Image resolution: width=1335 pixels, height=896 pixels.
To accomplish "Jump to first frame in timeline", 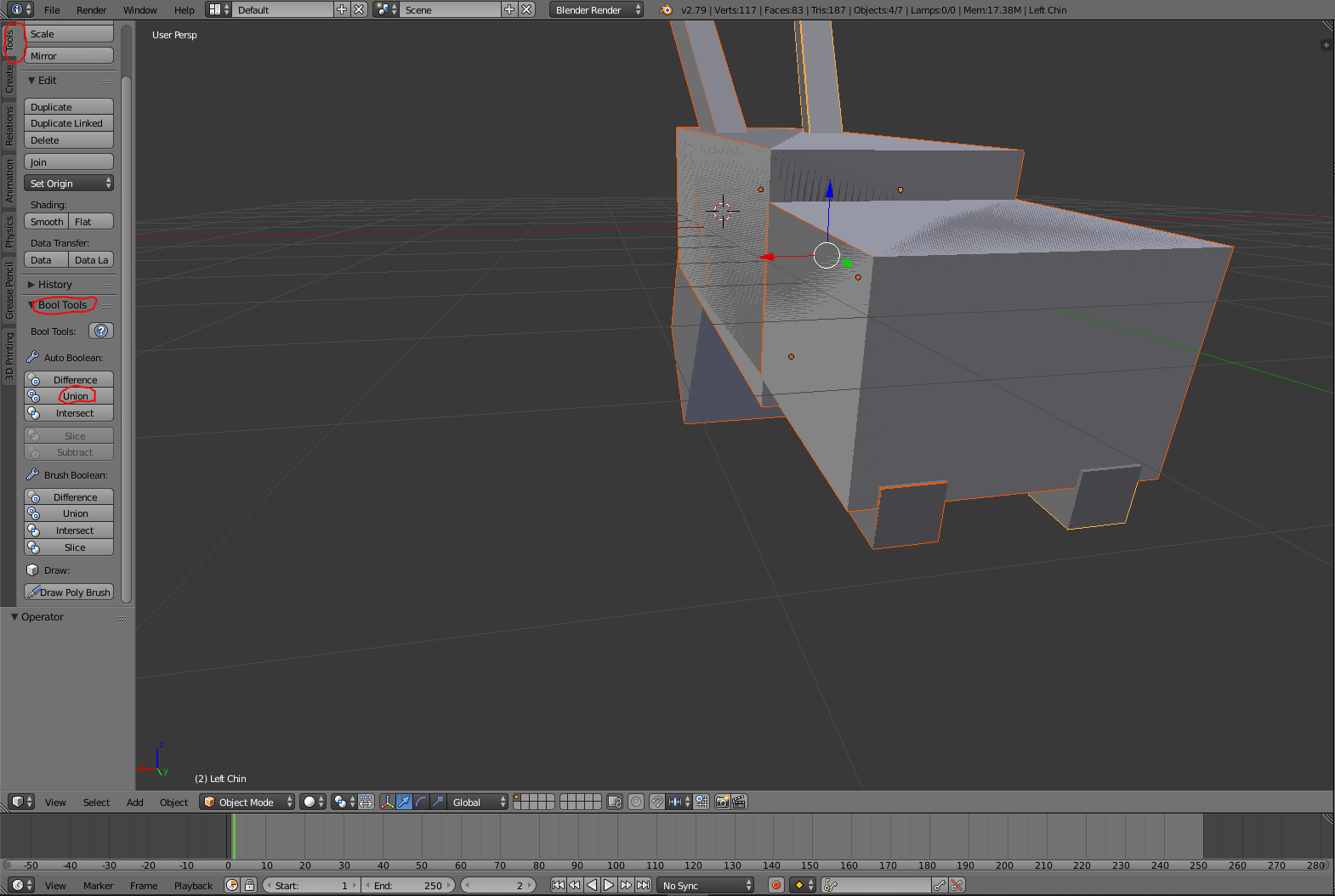I will click(x=559, y=885).
